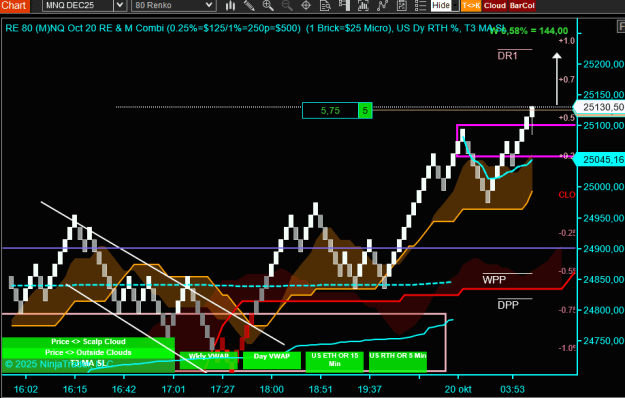Screen dimensions: 625x398
Task: Click the zoom out magnifier icon
Action: [x=287, y=5]
